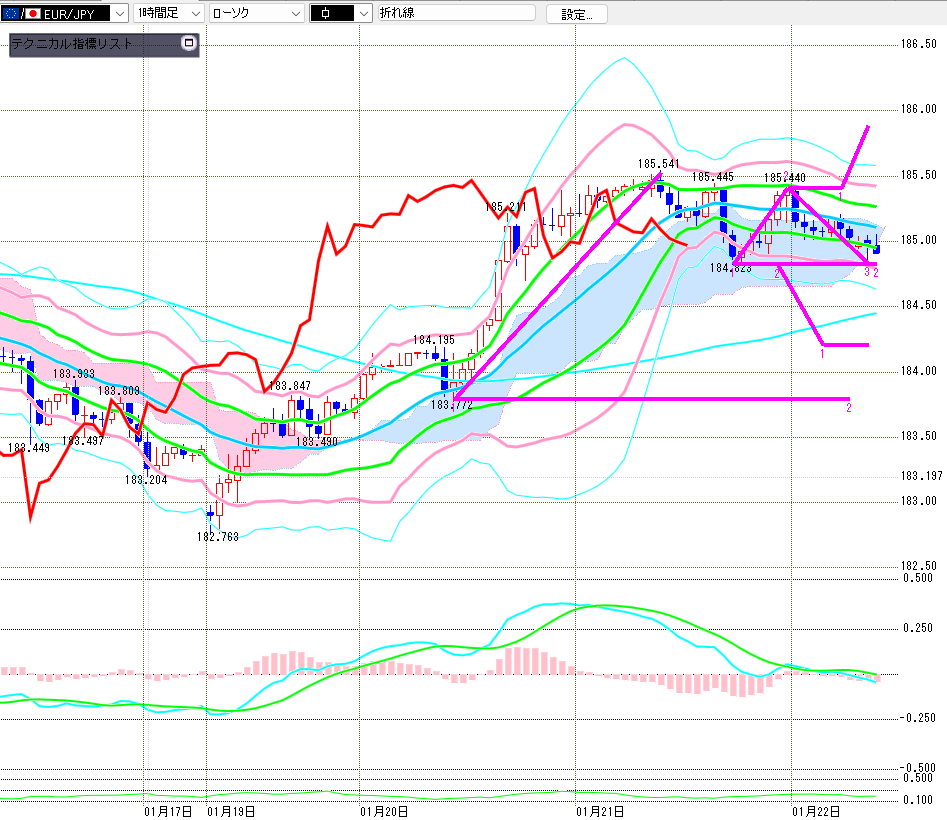The height and width of the screenshot is (820, 947).
Task: Click the 183.204 low price label
Action: (145, 479)
